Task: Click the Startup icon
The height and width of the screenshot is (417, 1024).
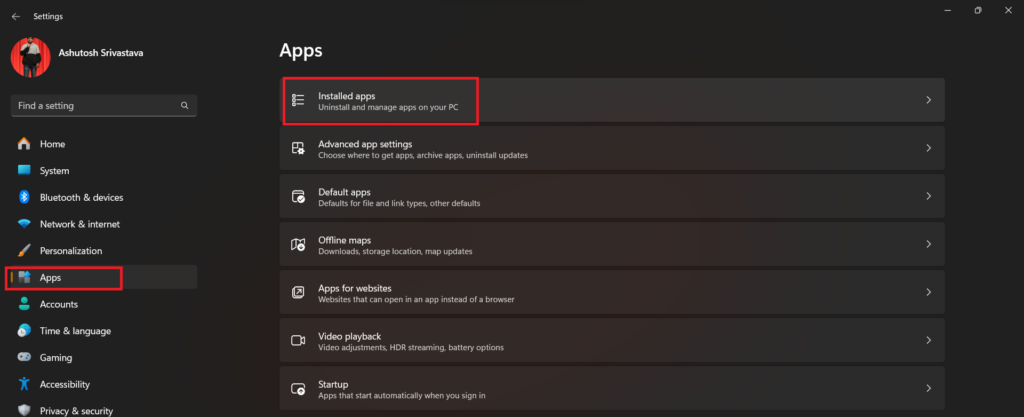Action: click(297, 388)
